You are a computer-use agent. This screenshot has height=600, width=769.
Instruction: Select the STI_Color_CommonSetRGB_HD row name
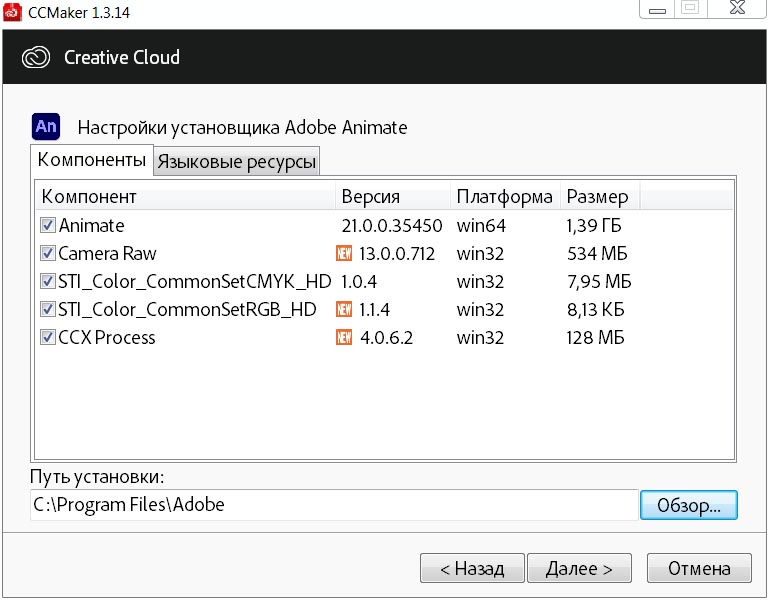[x=187, y=310]
